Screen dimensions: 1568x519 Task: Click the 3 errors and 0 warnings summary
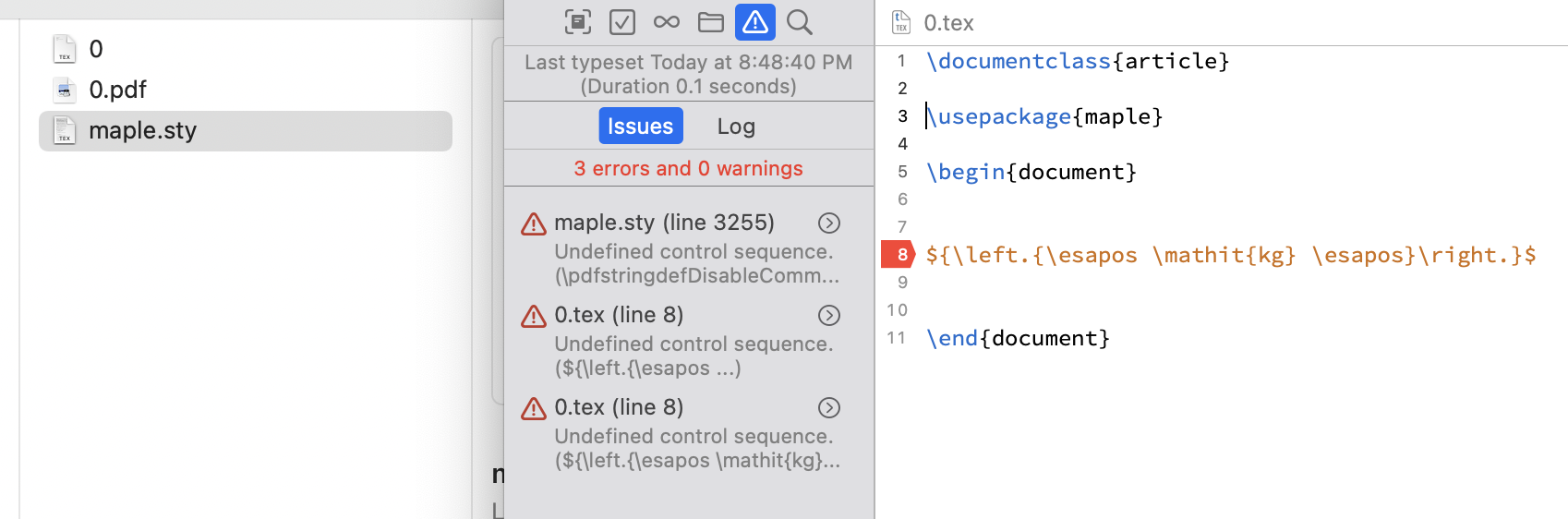[689, 168]
